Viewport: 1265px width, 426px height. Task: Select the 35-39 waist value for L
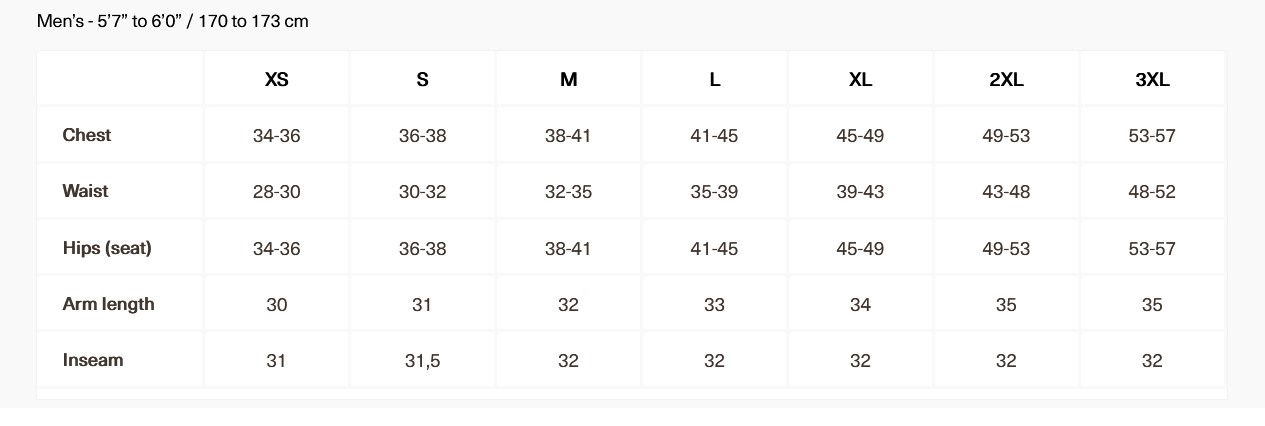pyautogui.click(x=714, y=192)
